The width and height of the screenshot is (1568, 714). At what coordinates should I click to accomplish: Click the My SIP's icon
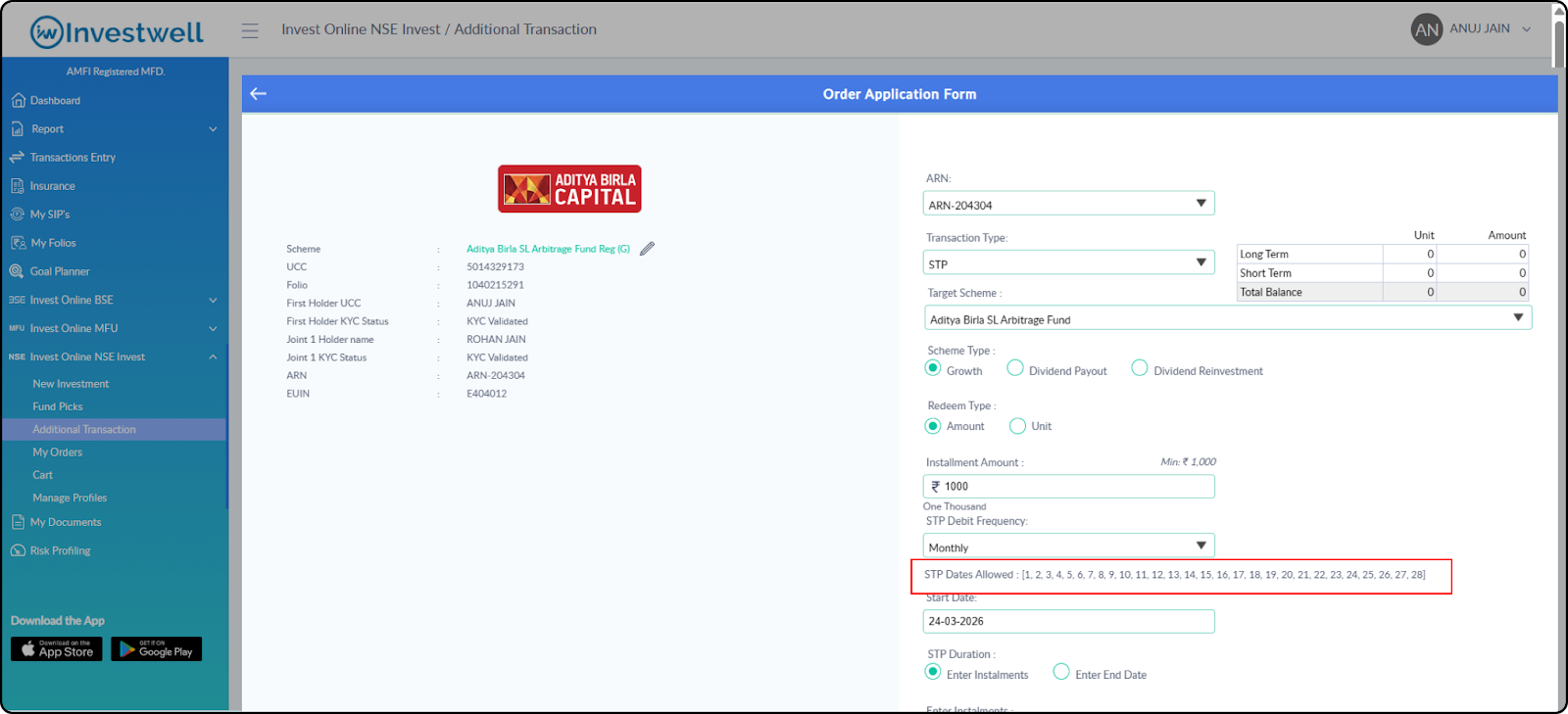pyautogui.click(x=17, y=214)
